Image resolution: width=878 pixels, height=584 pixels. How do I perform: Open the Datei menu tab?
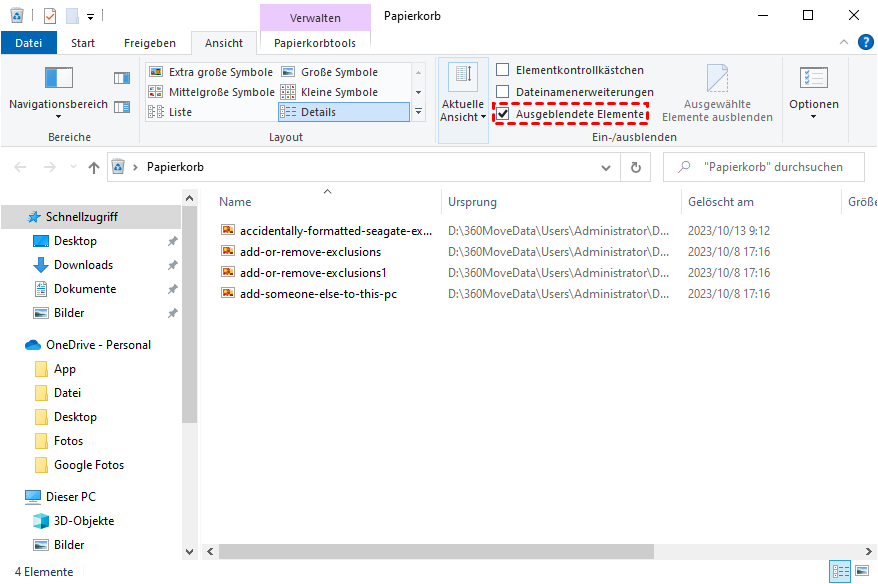pyautogui.click(x=29, y=43)
